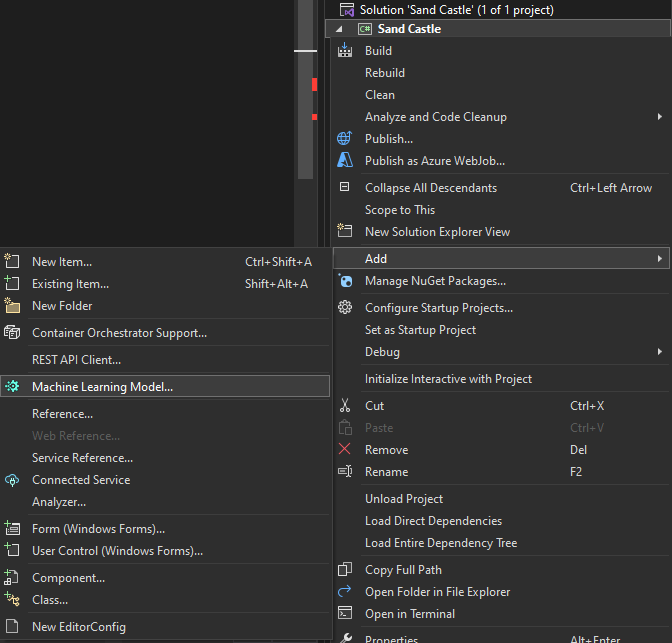This screenshot has width=672, height=643.
Task: Click the Component icon
Action: [x=11, y=577]
